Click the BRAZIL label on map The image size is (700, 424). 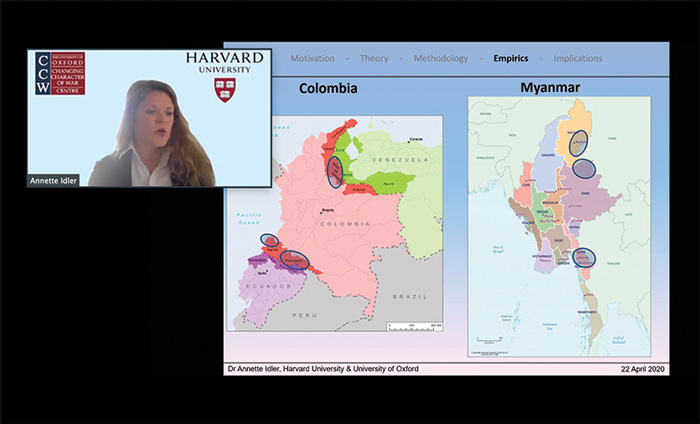pos(410,296)
